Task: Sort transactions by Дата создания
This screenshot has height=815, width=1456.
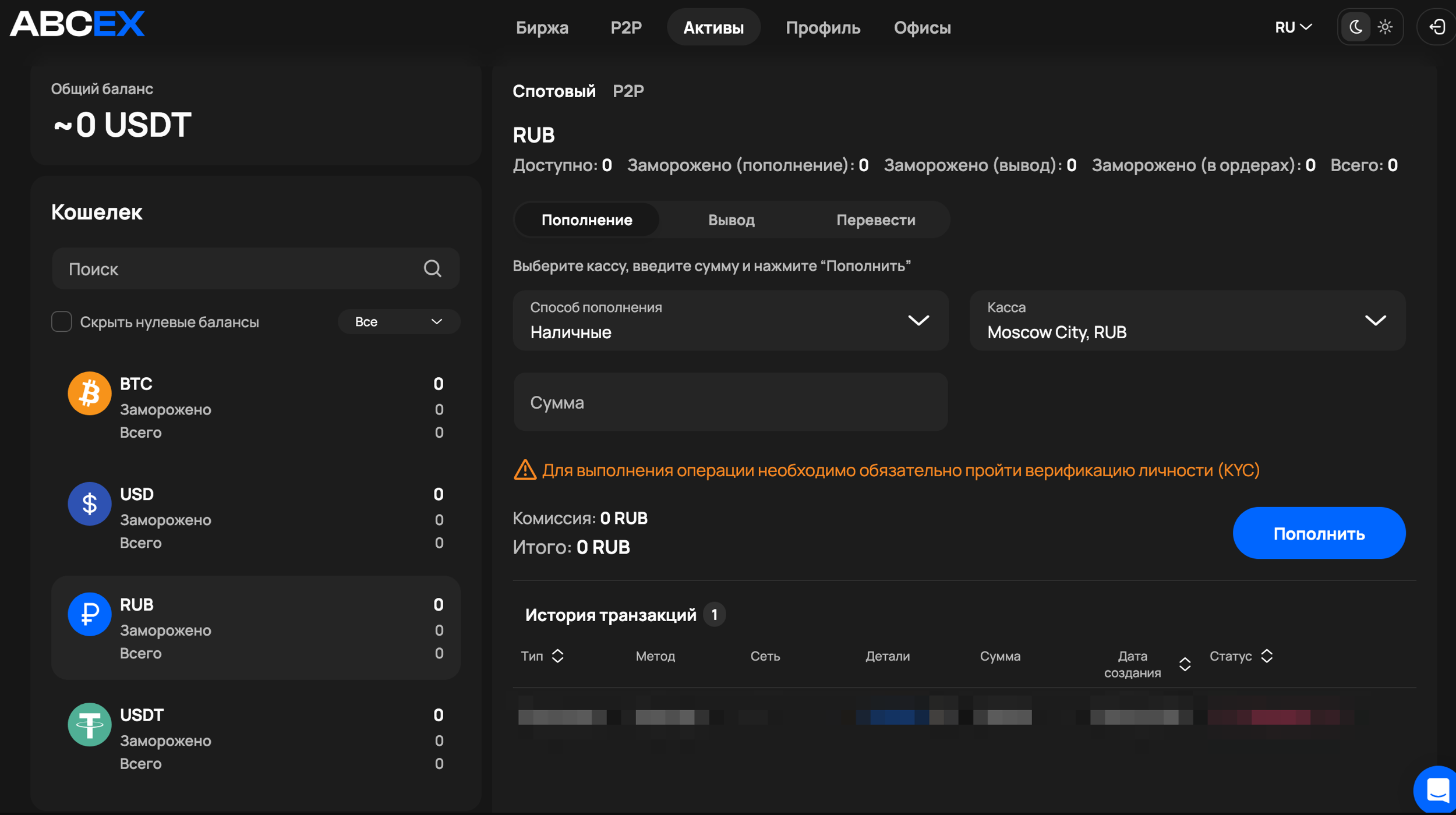Action: pos(1185,664)
